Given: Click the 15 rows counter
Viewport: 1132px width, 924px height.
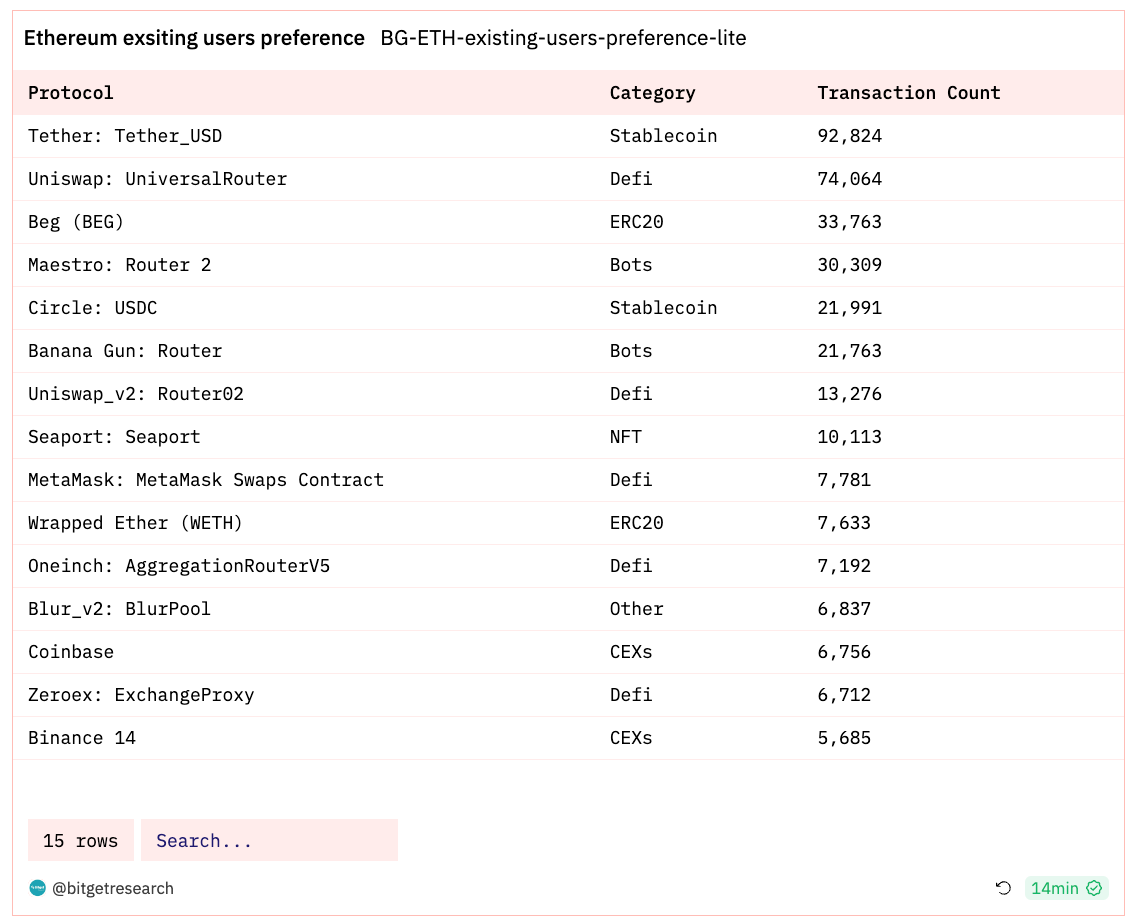Looking at the screenshot, I should (81, 840).
